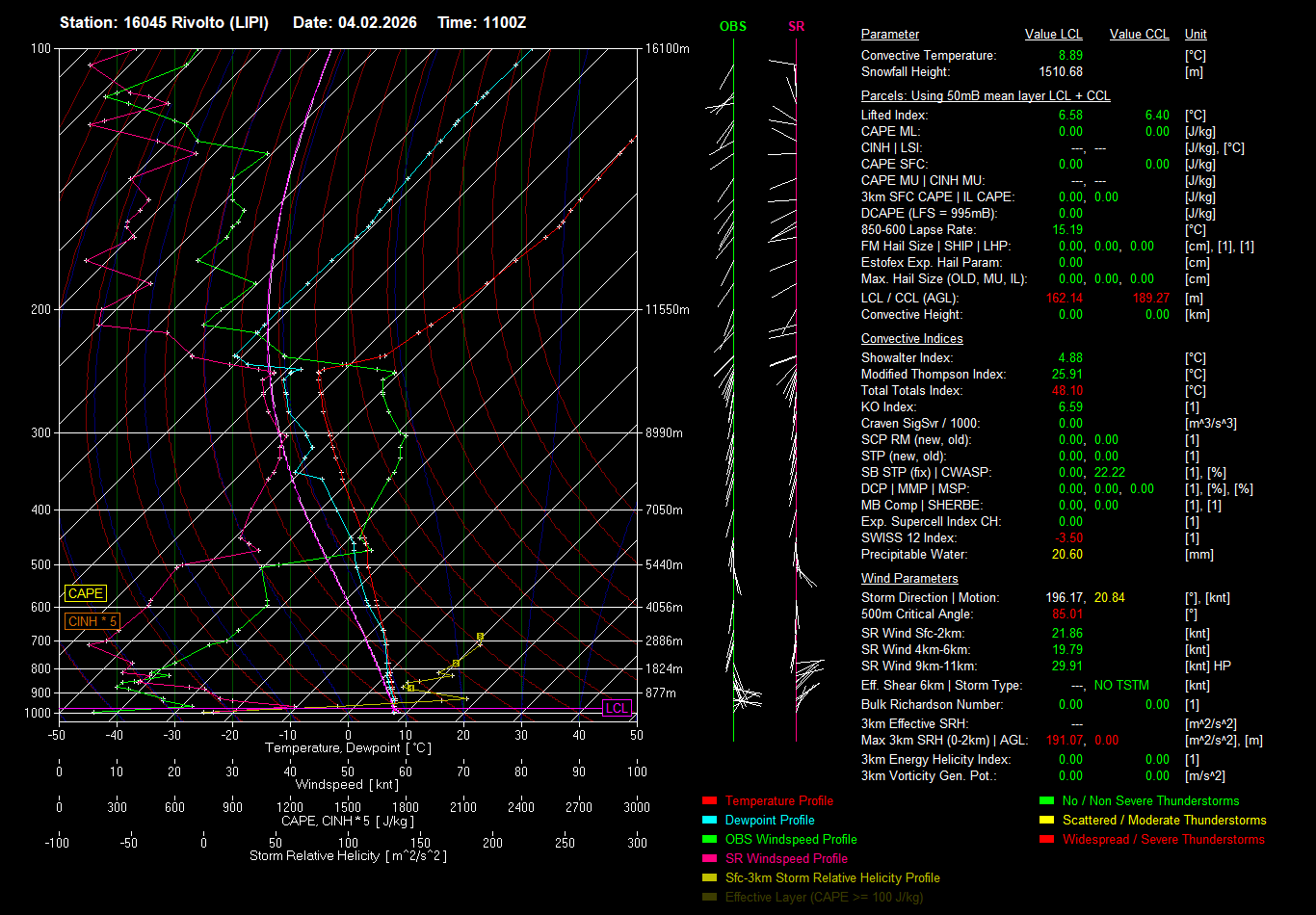Click the orange CINH * 5 label box

[x=92, y=622]
